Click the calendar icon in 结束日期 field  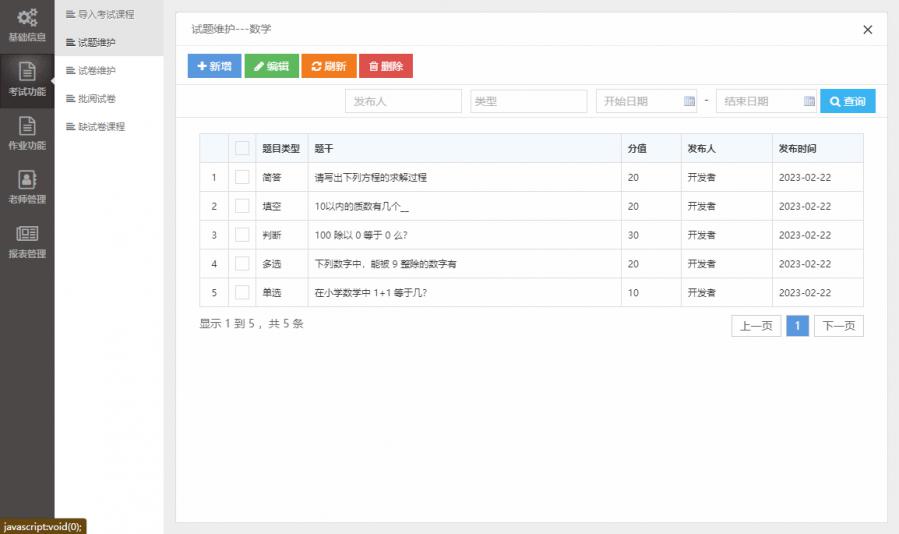(809, 101)
